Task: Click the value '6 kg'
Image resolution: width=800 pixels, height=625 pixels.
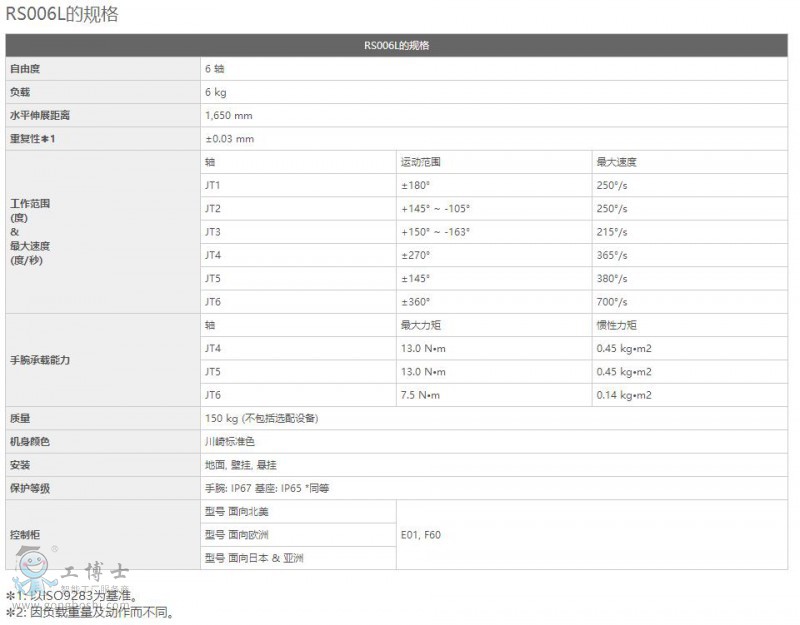Action: [215, 92]
